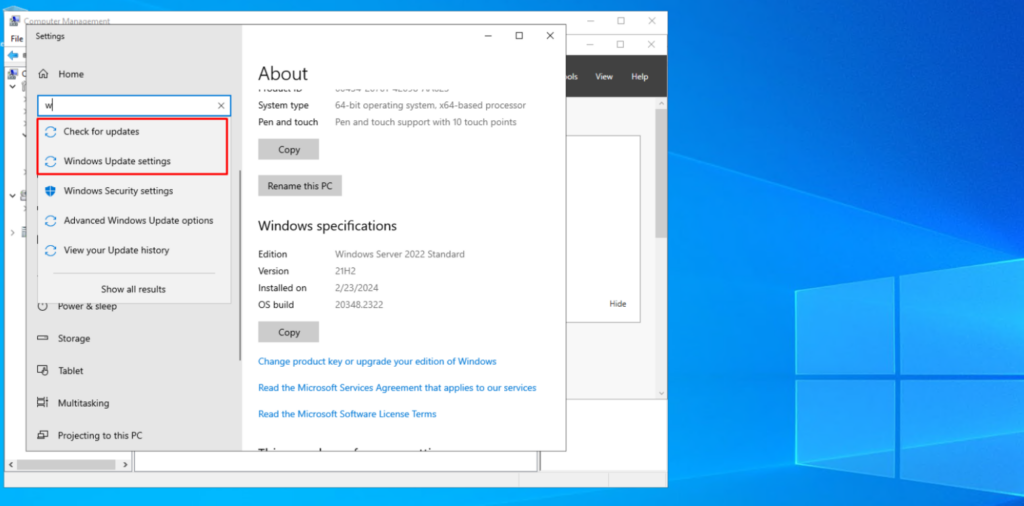Read the Microsoft Software License Terms link
The image size is (1024, 506).
[x=347, y=414]
